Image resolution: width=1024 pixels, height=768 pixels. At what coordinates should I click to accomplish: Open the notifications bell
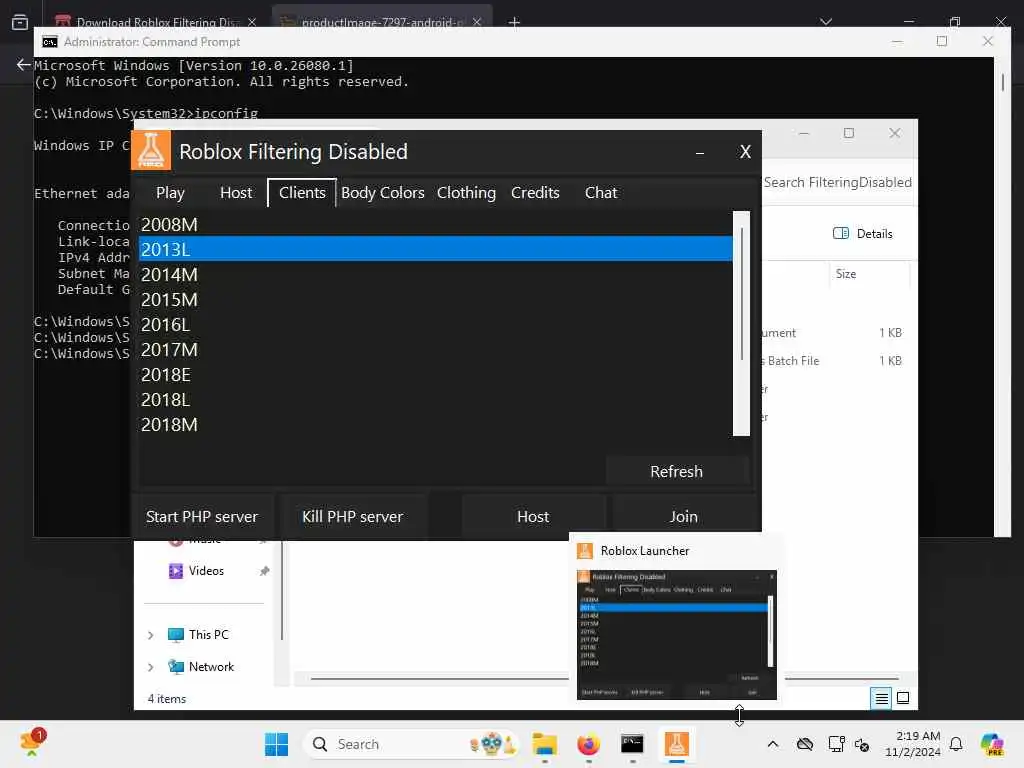coord(956,744)
